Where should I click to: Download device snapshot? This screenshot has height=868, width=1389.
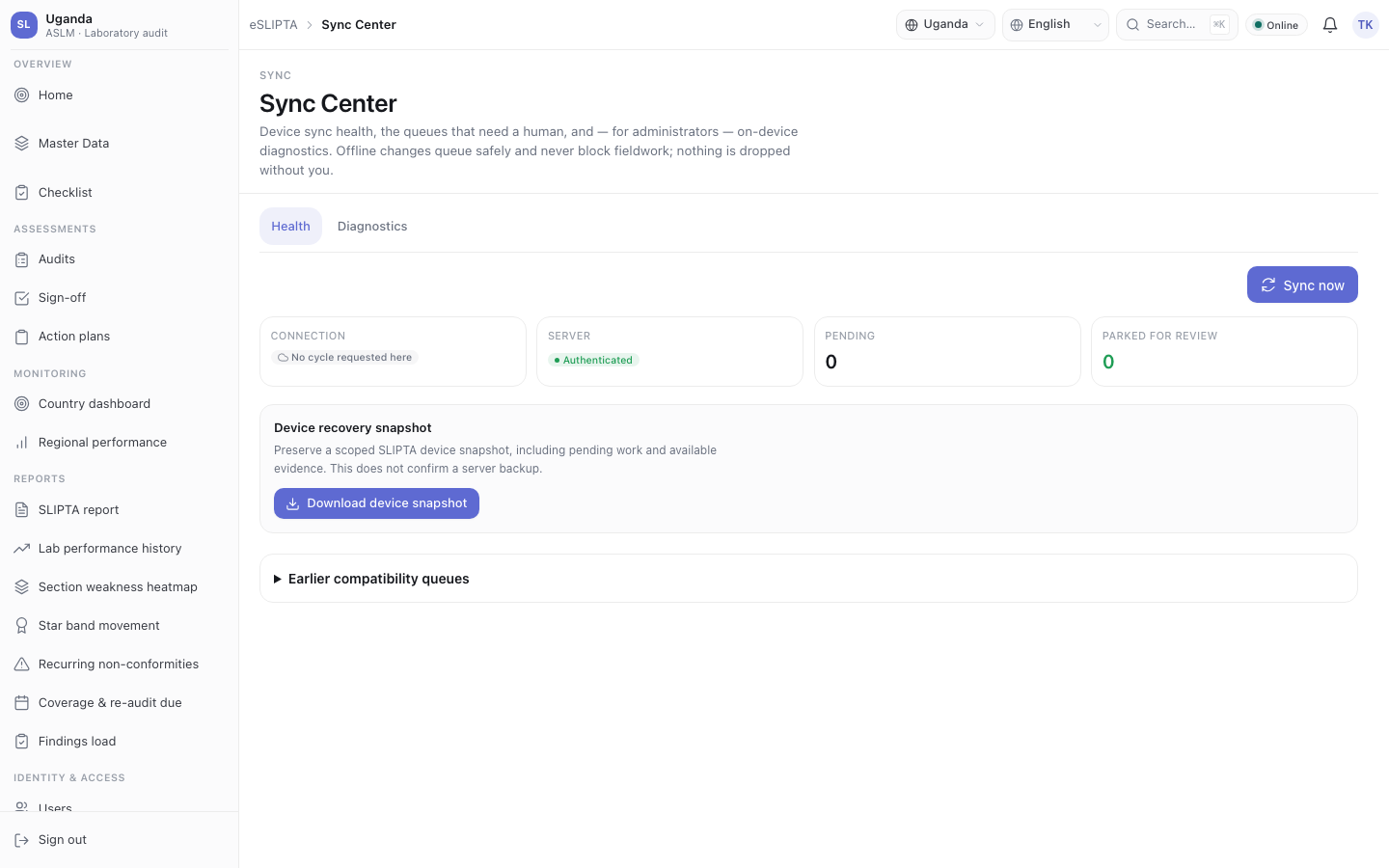click(376, 503)
